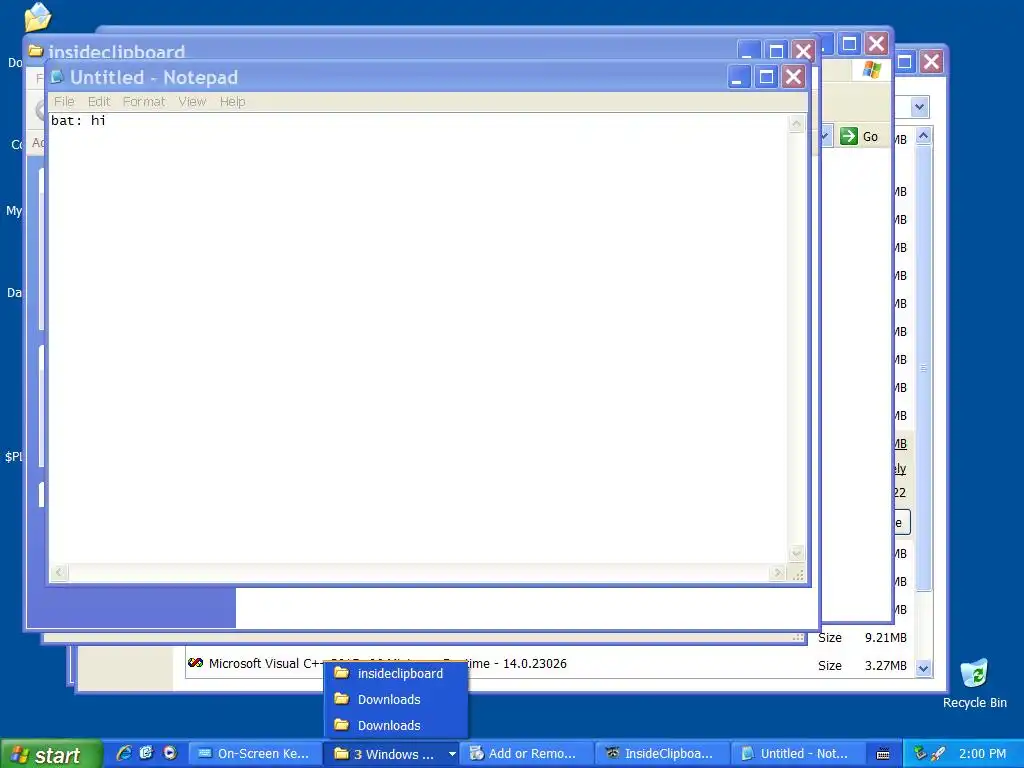Close the Explorer window with the Go button

coord(876,44)
